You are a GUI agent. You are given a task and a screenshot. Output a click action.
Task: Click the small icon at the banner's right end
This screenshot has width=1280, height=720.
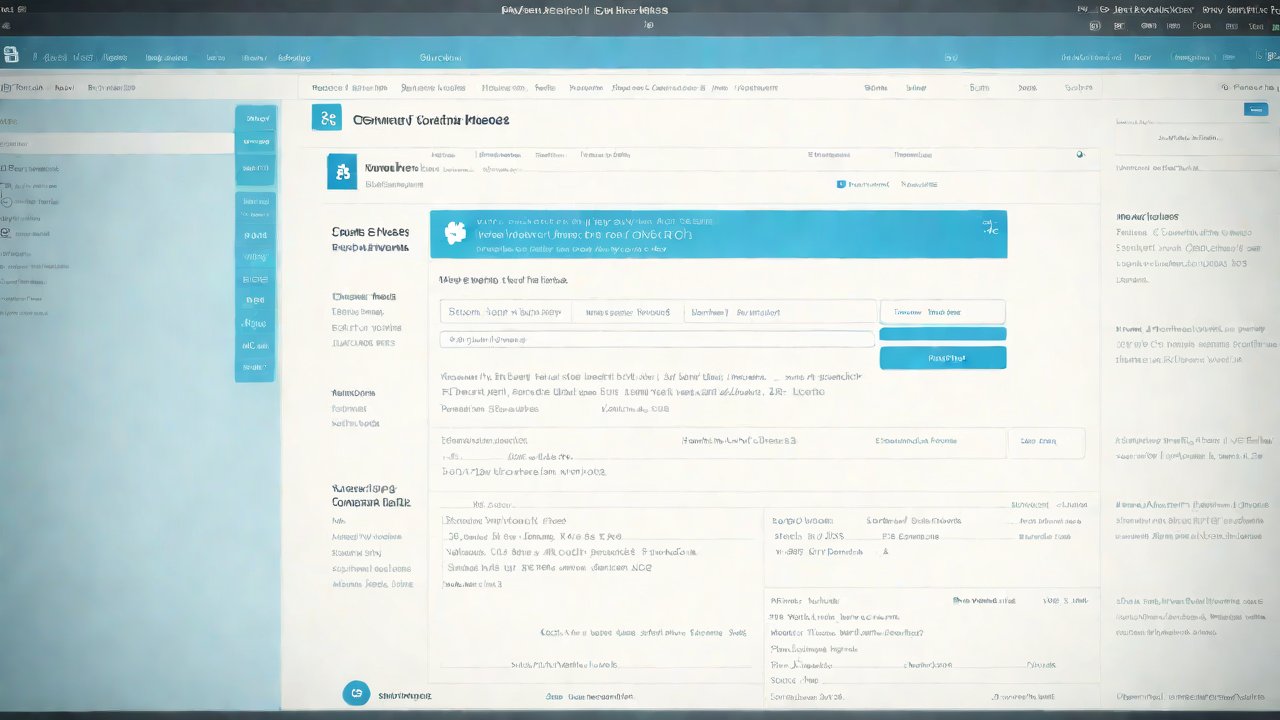point(990,228)
